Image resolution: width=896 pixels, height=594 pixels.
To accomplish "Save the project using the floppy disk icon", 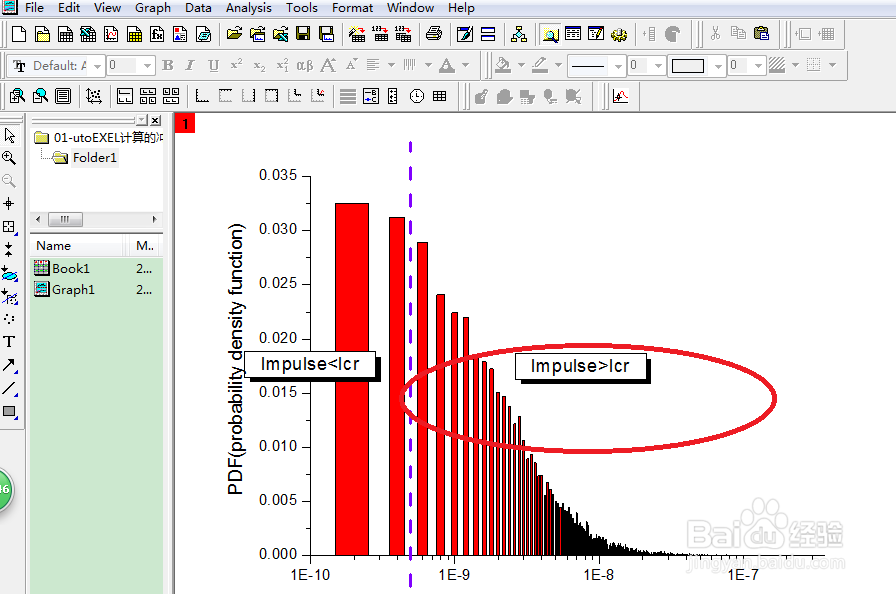I will coord(303,34).
